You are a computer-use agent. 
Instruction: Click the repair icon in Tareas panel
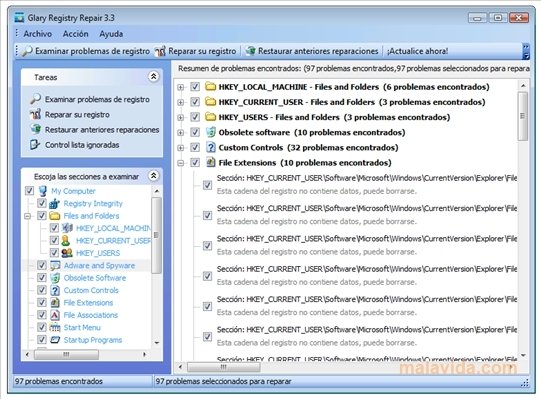click(x=36, y=114)
